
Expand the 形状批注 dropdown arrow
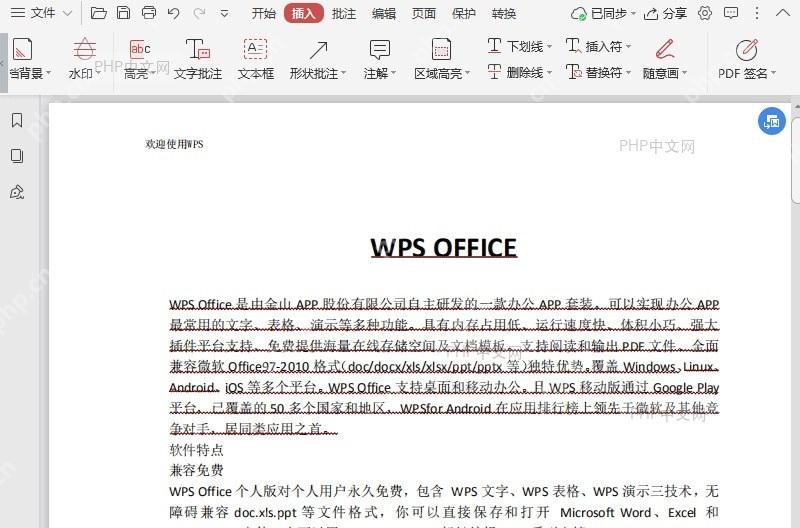point(343,73)
